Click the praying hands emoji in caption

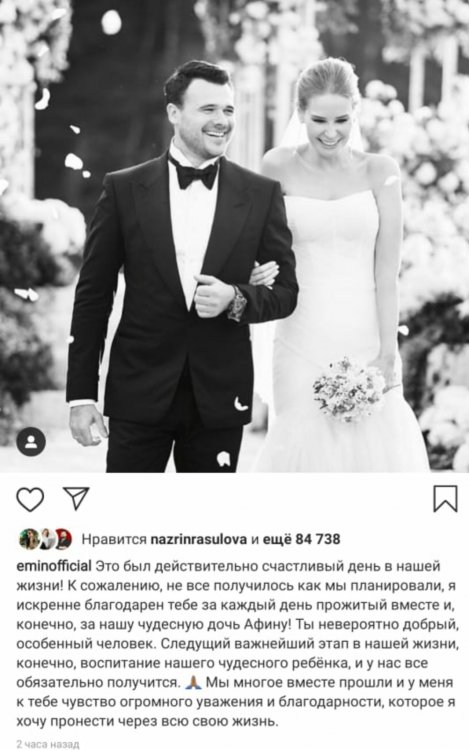[x=192, y=682]
